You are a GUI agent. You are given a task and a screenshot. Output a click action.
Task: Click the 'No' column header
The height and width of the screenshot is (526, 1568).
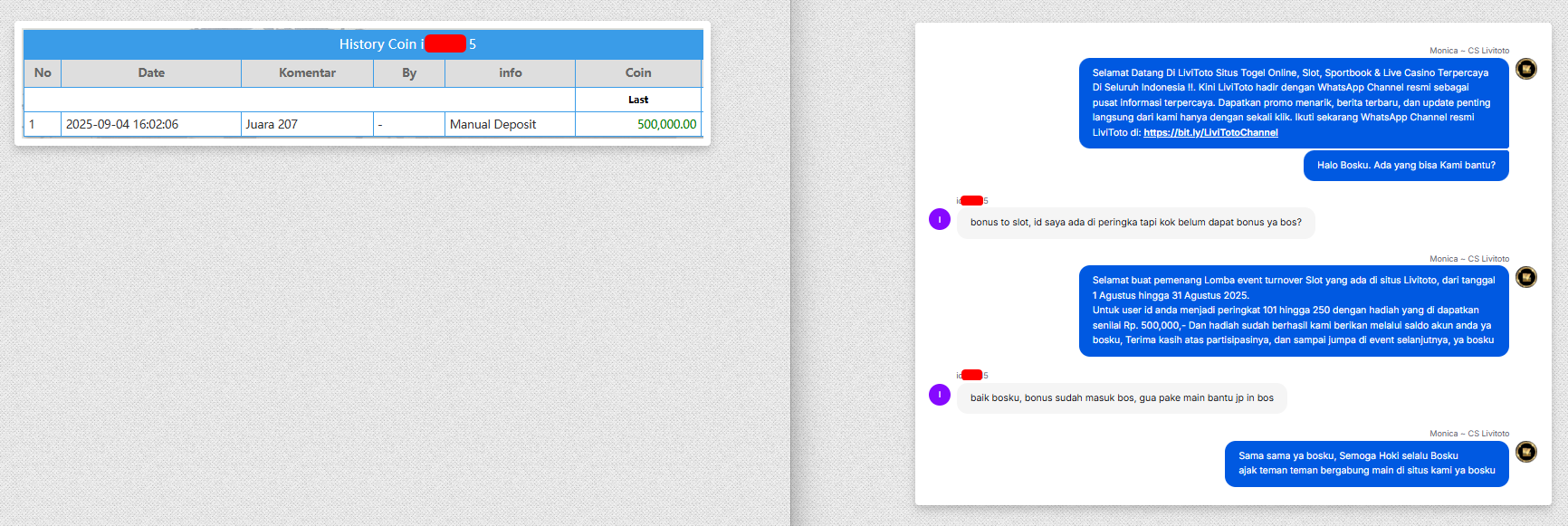pyautogui.click(x=43, y=73)
